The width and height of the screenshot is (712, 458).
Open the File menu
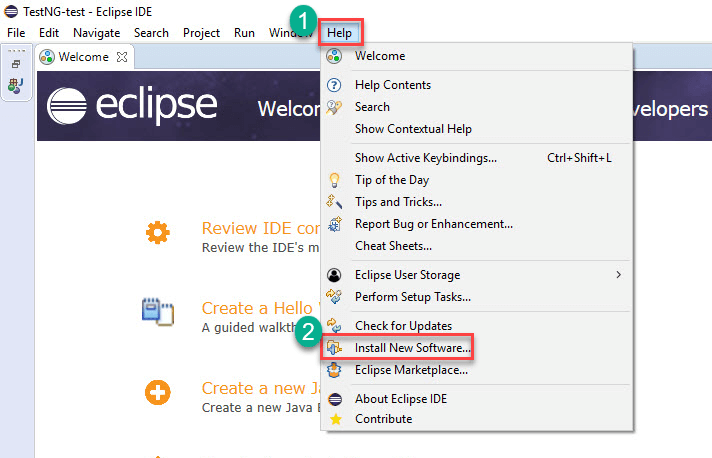16,33
